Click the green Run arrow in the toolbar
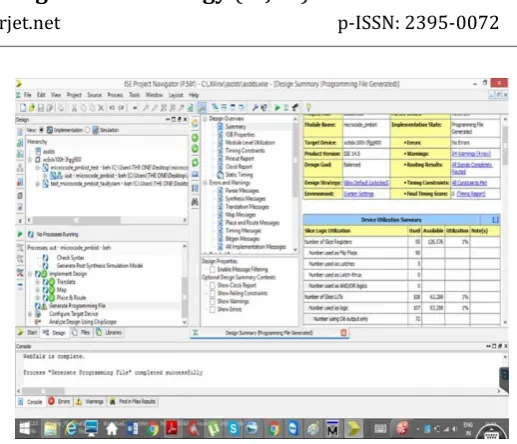 pyautogui.click(x=277, y=107)
